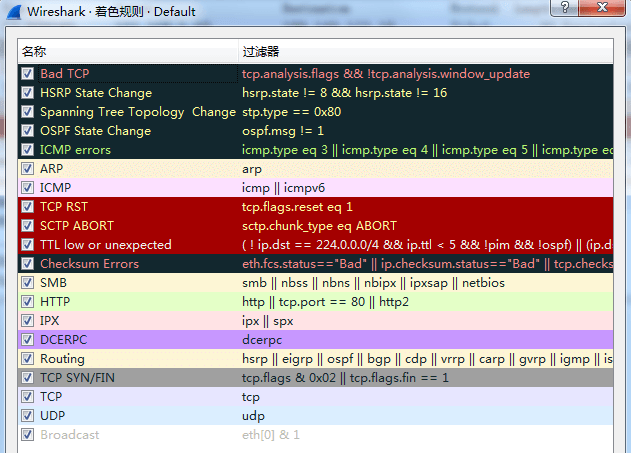The height and width of the screenshot is (453, 631).
Task: Select the Broadcast rule name
Action: [70, 434]
